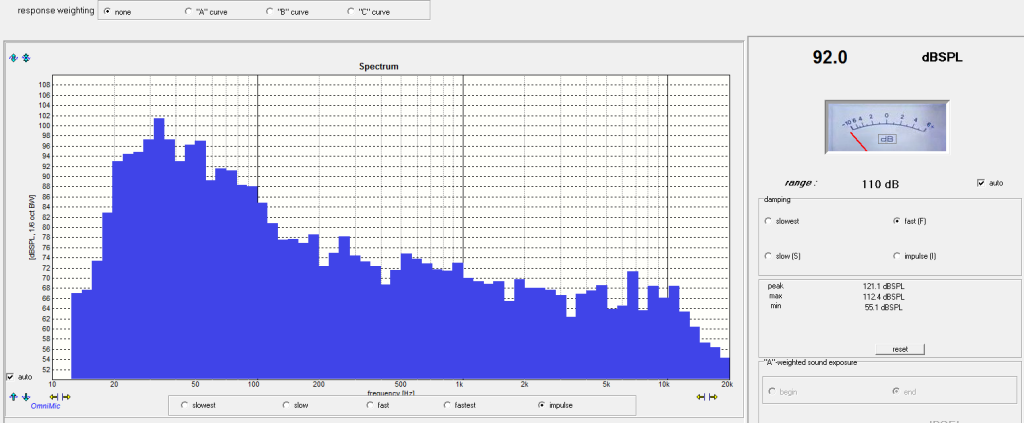
Task: Choose fast spectrum averaging below graph
Action: point(370,405)
